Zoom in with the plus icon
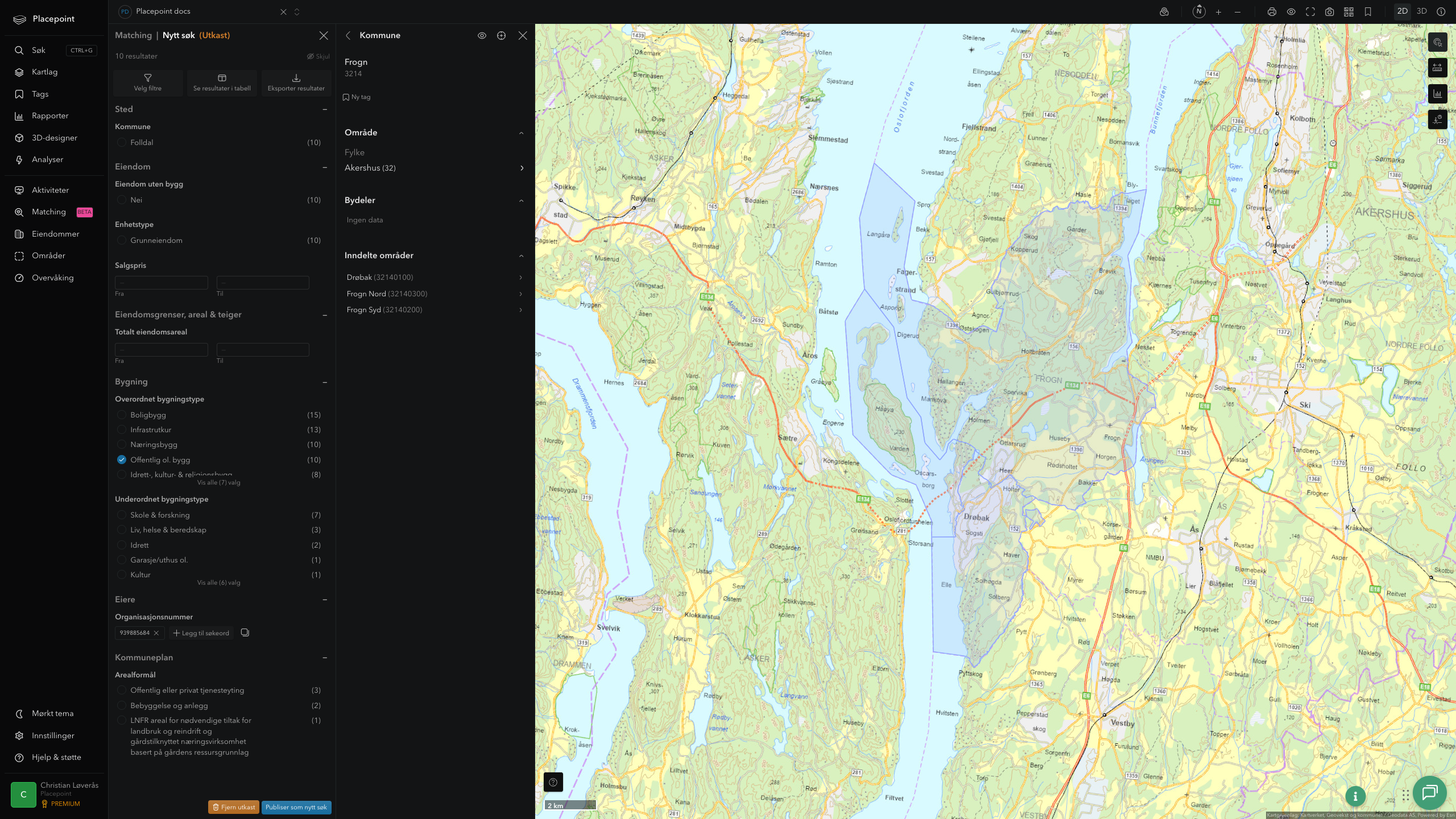The image size is (1456, 819). (x=1218, y=12)
